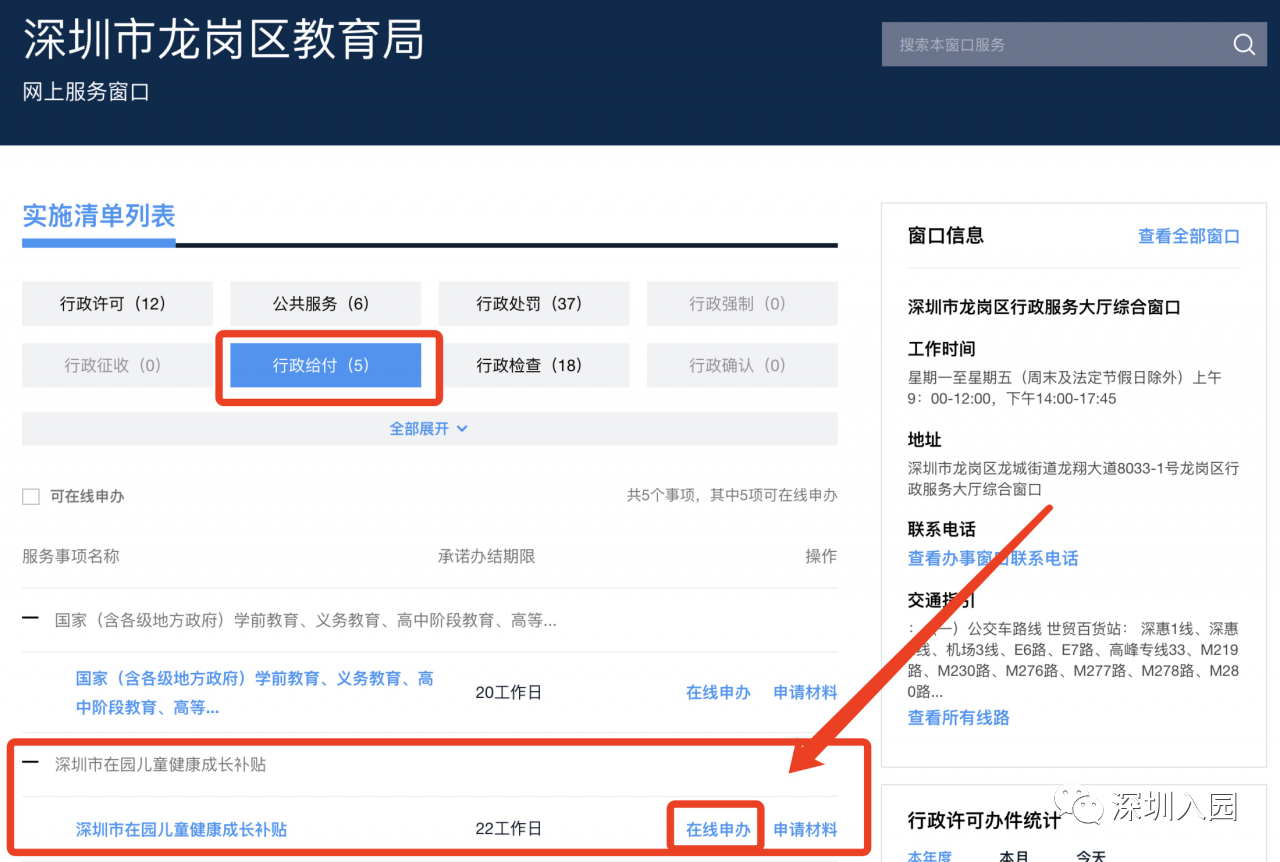Select the 行政强制 (0) category tab
Image resolution: width=1280 pixels, height=862 pixels.
point(741,303)
